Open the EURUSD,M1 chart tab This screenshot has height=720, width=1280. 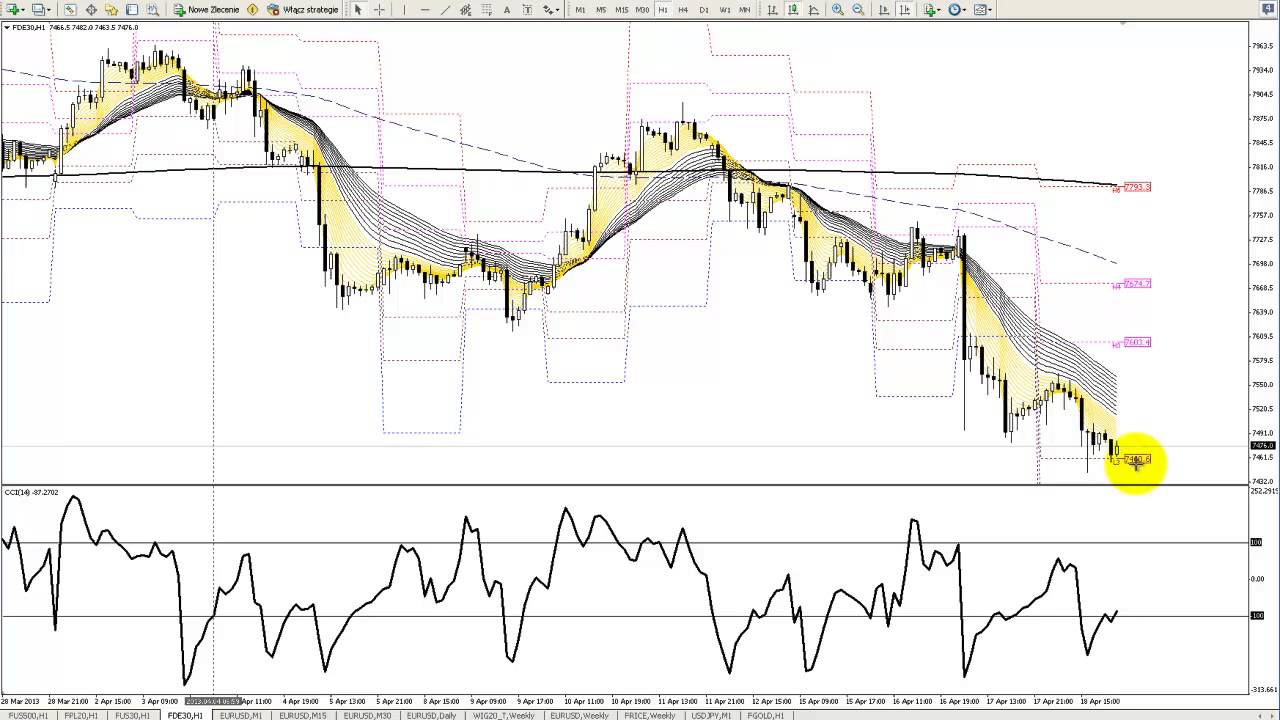(x=241, y=715)
